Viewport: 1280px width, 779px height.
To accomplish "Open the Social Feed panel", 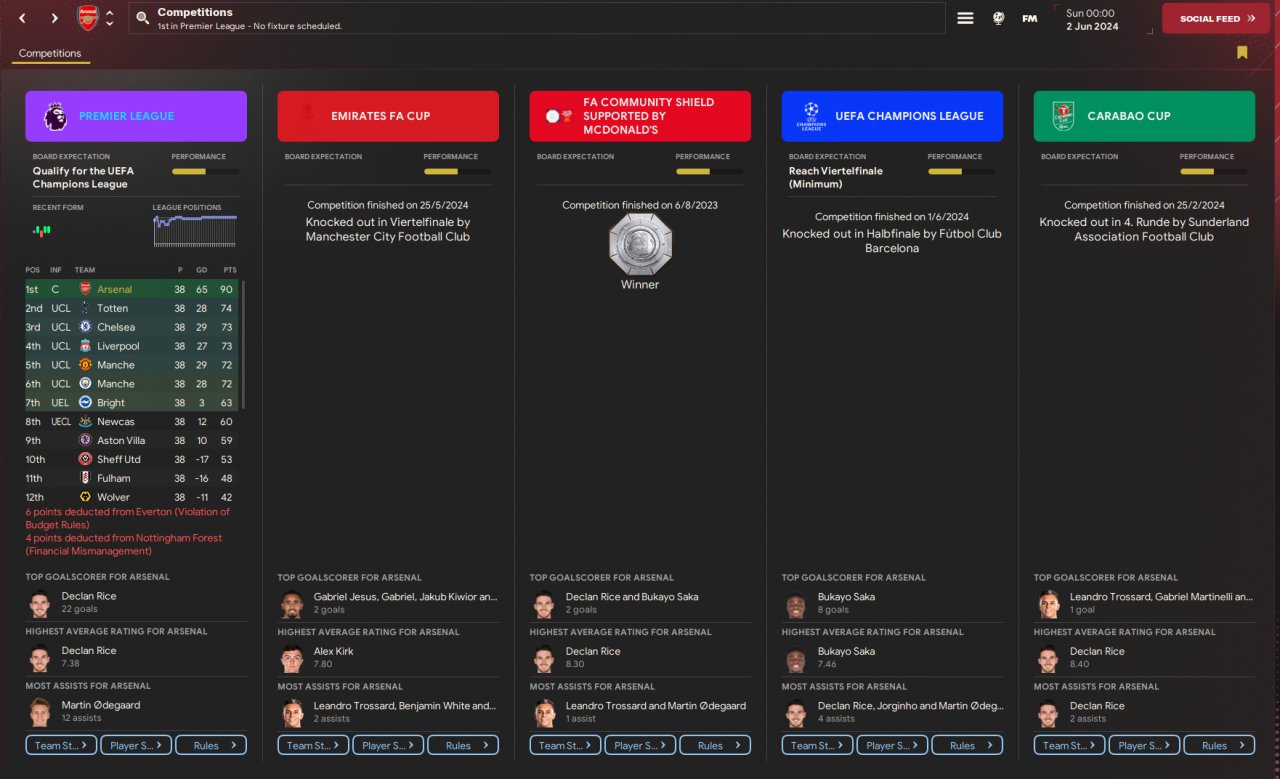I will click(1217, 18).
